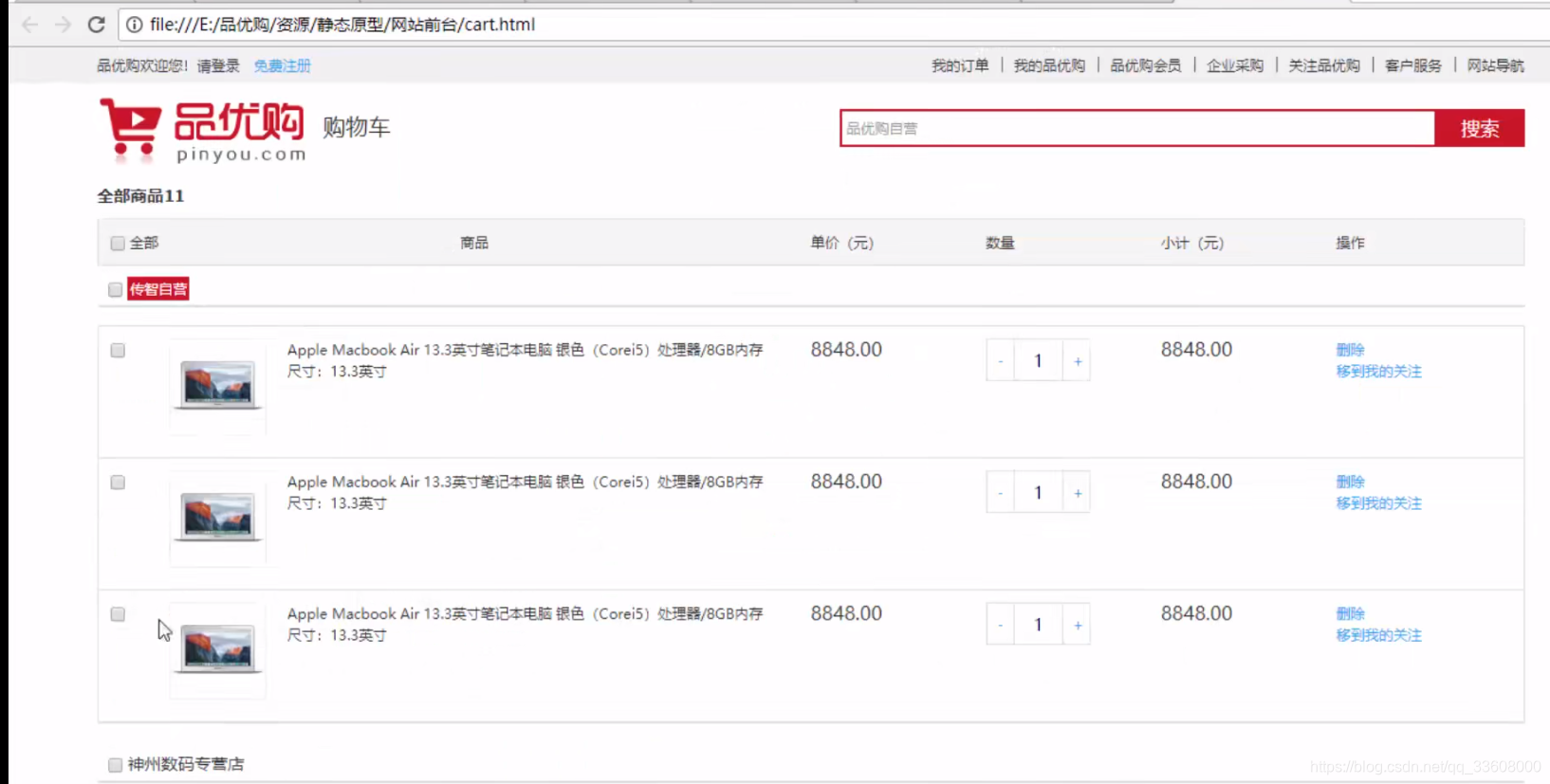Image resolution: width=1550 pixels, height=784 pixels.
Task: Increase quantity of first Macbook item
Action: (1077, 361)
